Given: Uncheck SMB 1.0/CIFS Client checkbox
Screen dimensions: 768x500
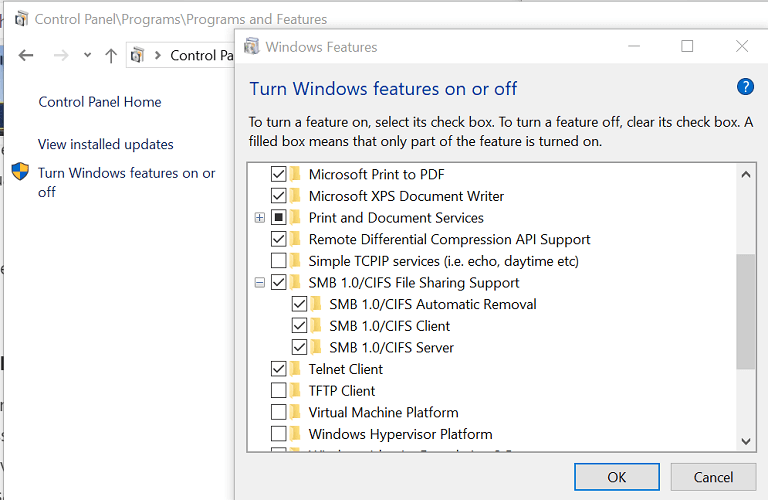Looking at the screenshot, I should click(299, 325).
